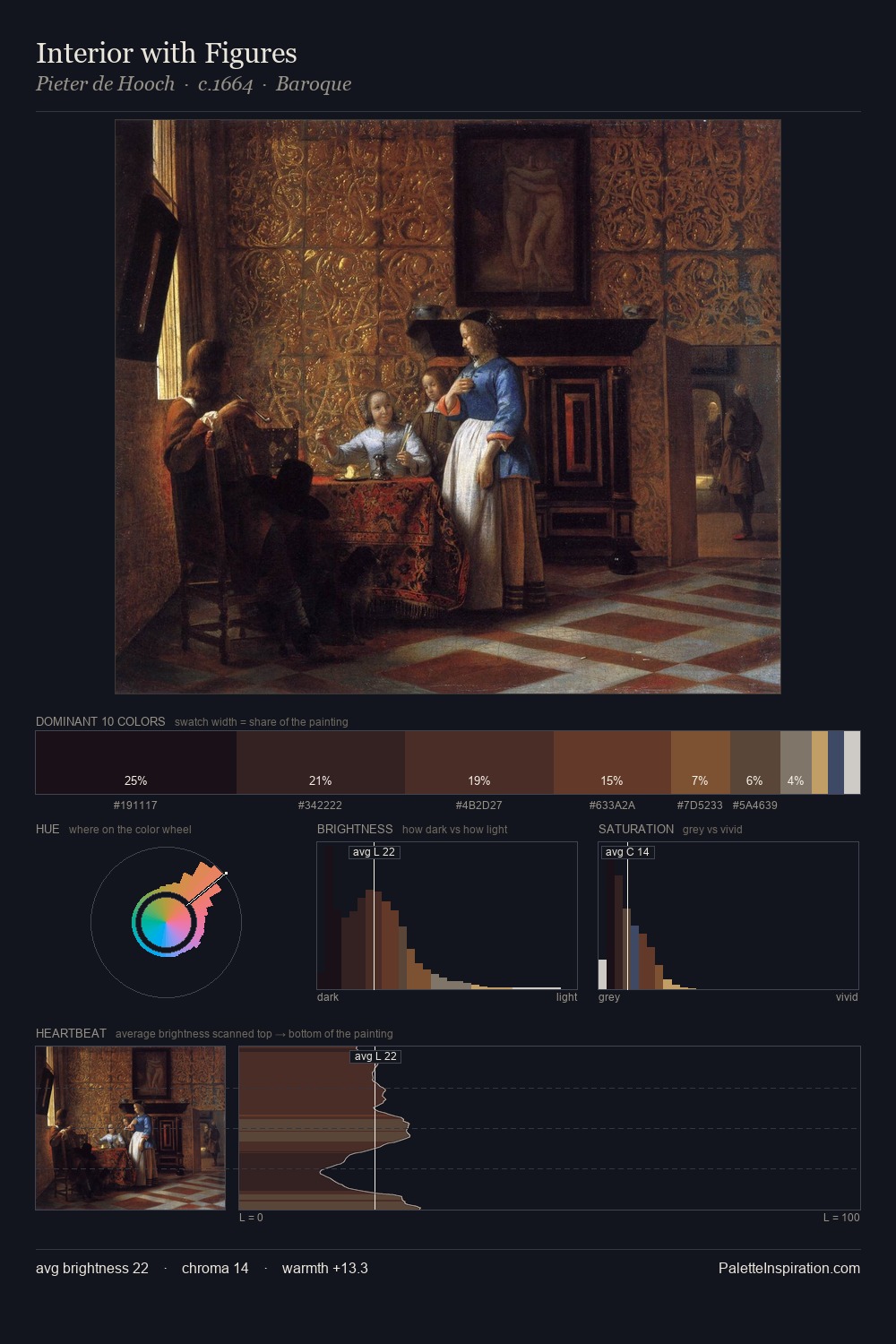The width and height of the screenshot is (896, 1344).
Task: Click 'warmth +13.3' in the footer
Action: tap(325, 1269)
